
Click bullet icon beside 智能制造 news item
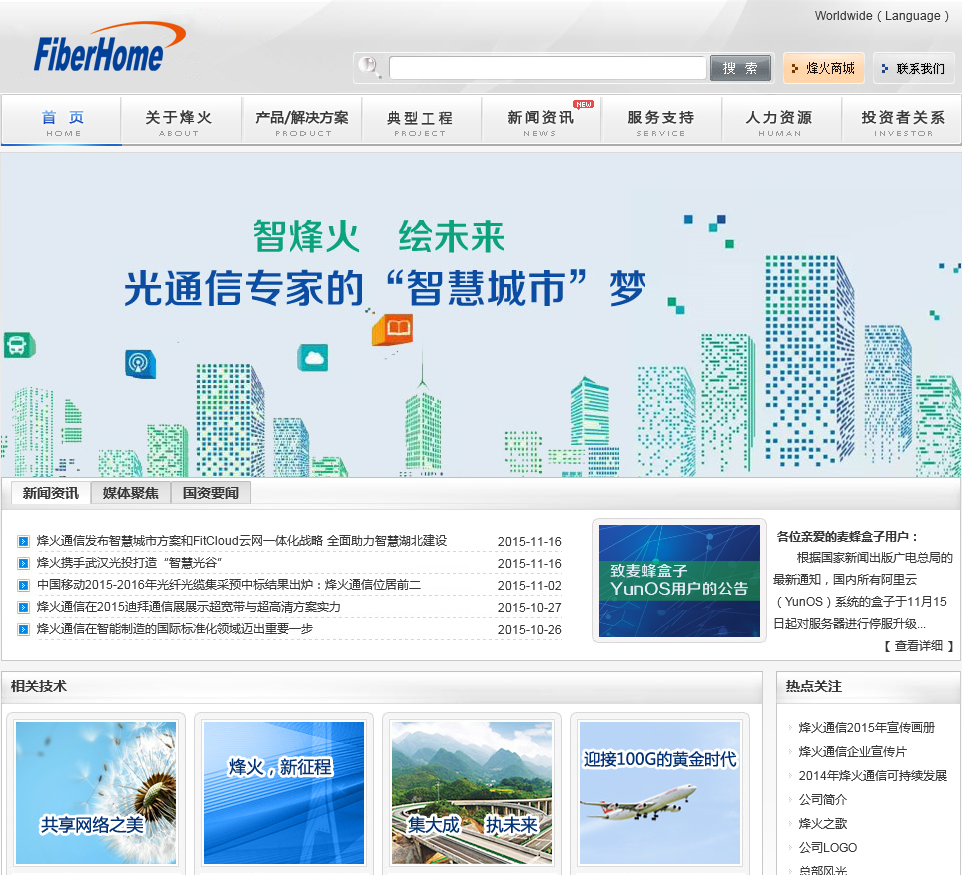coord(23,630)
